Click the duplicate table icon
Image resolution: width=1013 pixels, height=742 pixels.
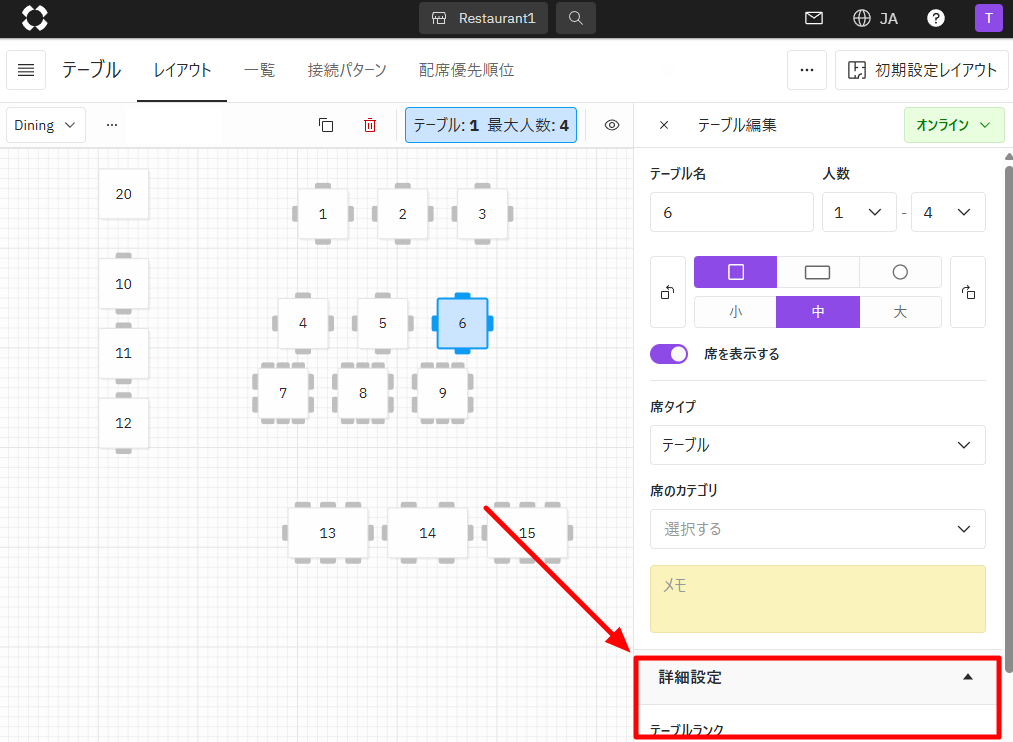point(326,125)
